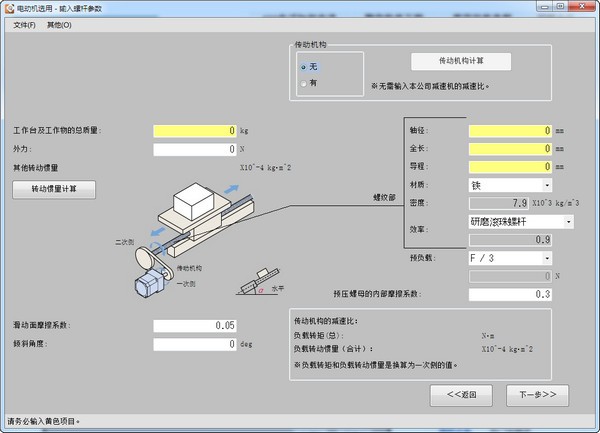The height and width of the screenshot is (433, 600).
Task: Minimize the motor selection window
Action: (x=545, y=7)
